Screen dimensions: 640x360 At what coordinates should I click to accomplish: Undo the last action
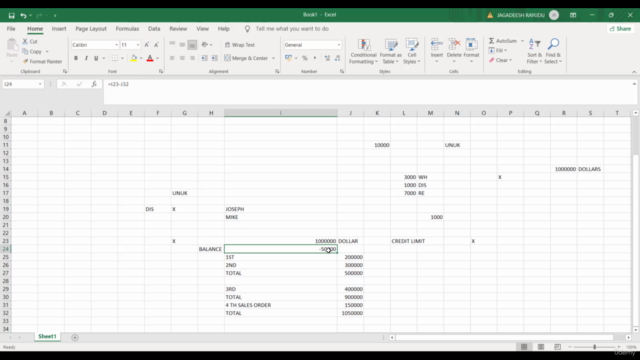coord(23,16)
